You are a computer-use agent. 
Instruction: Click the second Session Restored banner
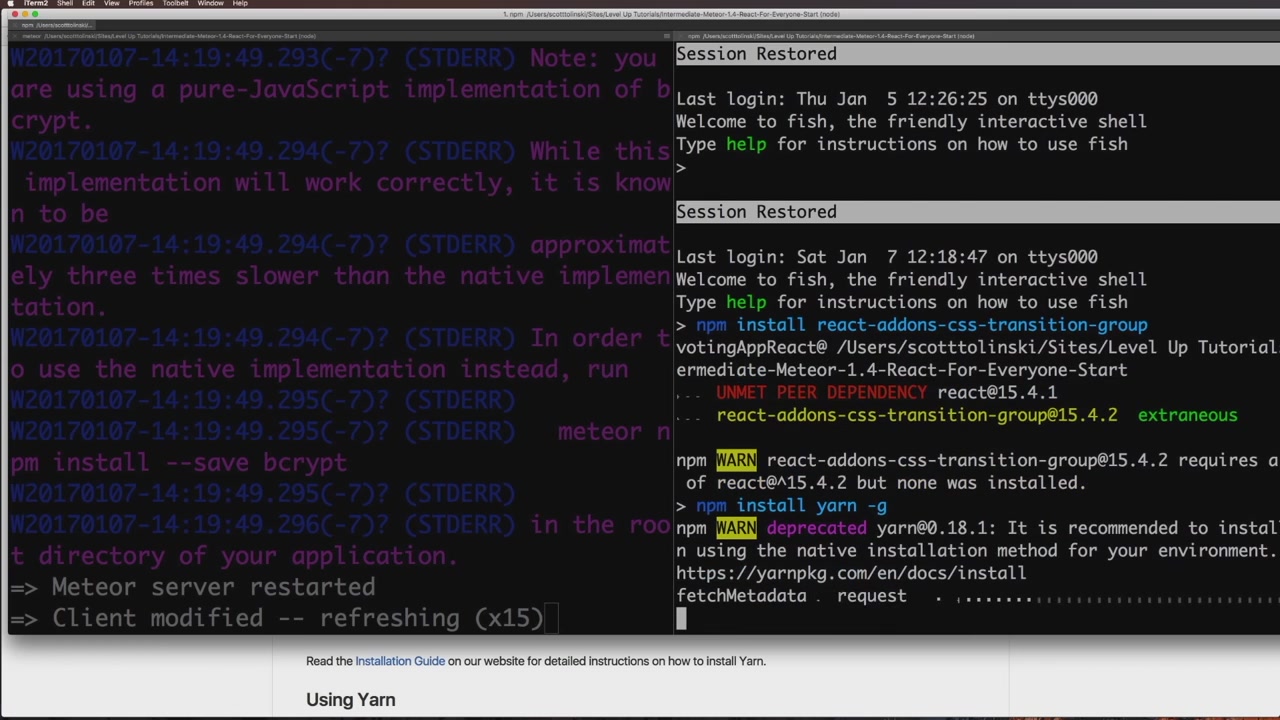tap(977, 212)
